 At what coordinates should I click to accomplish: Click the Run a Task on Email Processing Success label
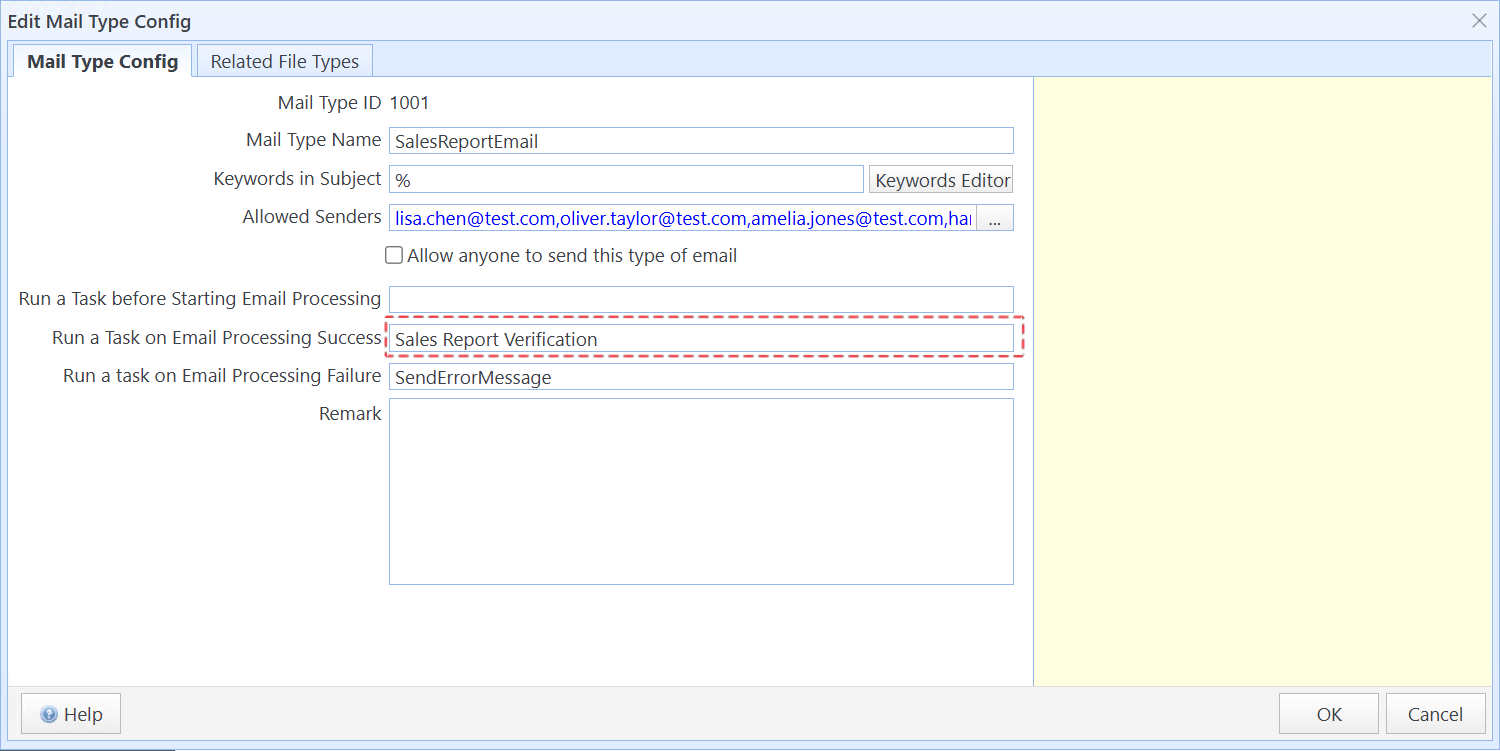tap(216, 337)
